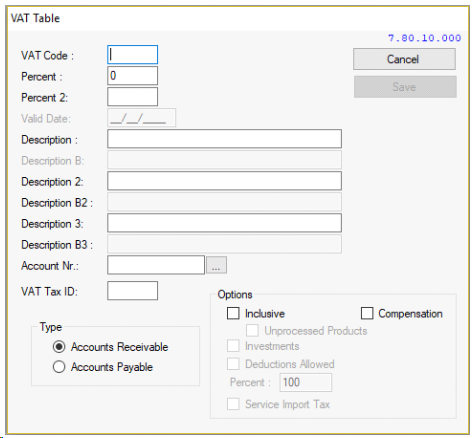Select Accounts Receivable radio option

click(x=59, y=347)
